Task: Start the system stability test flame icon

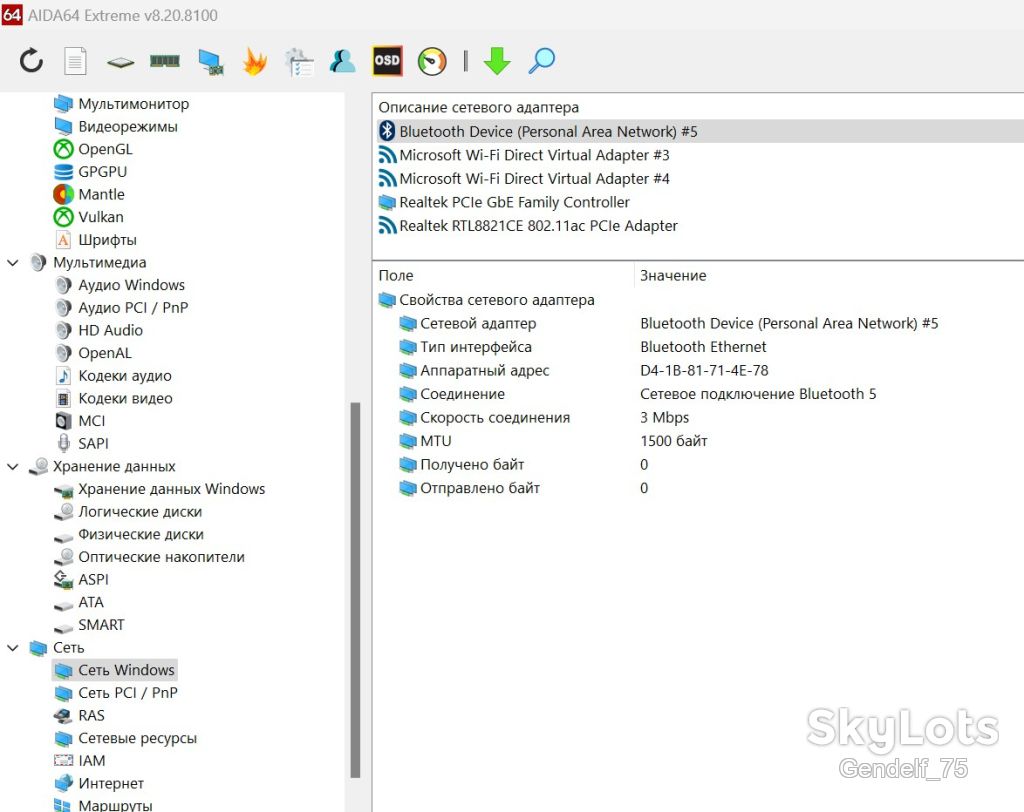Action: (255, 61)
